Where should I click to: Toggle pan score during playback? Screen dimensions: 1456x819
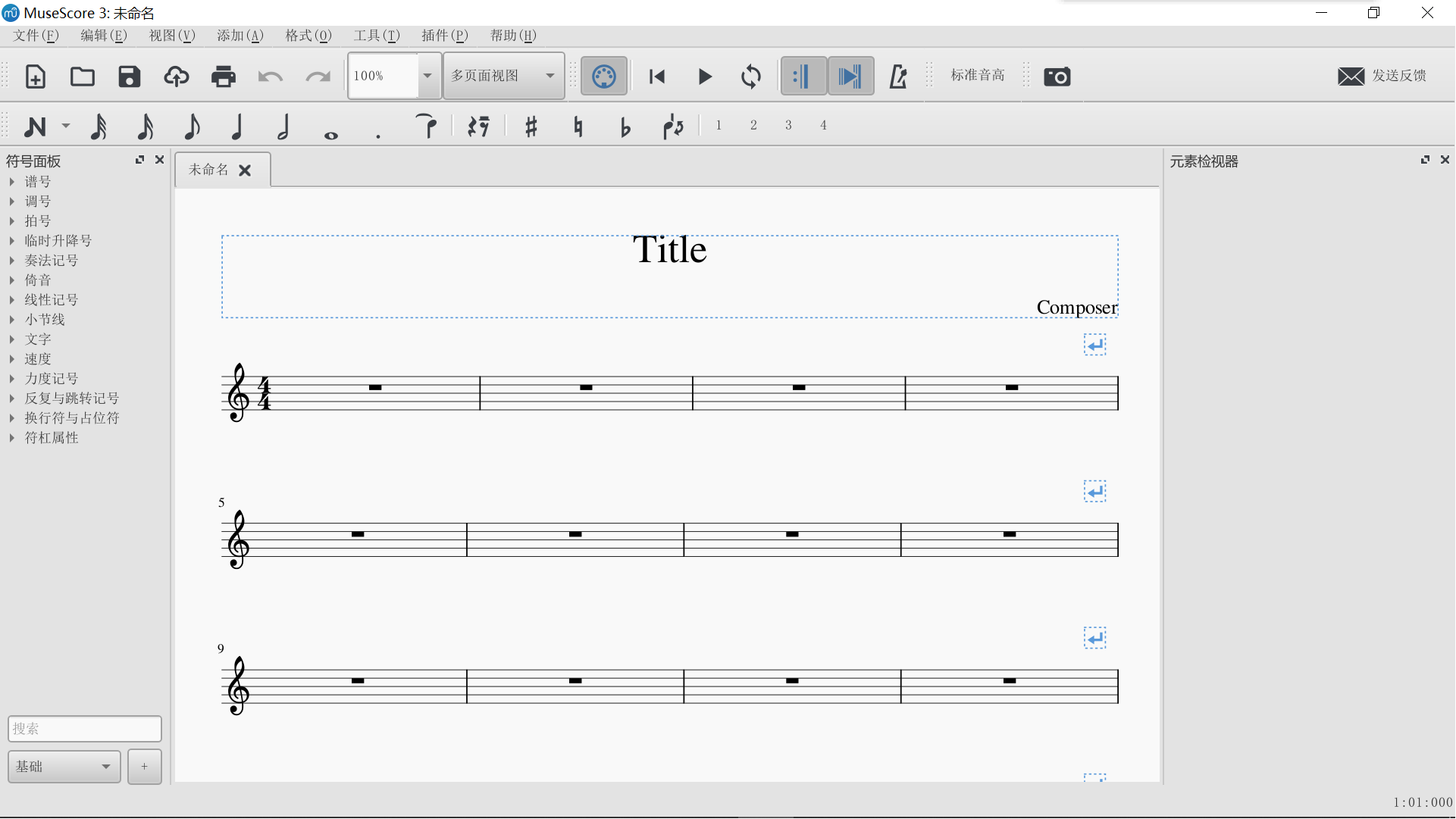click(850, 77)
